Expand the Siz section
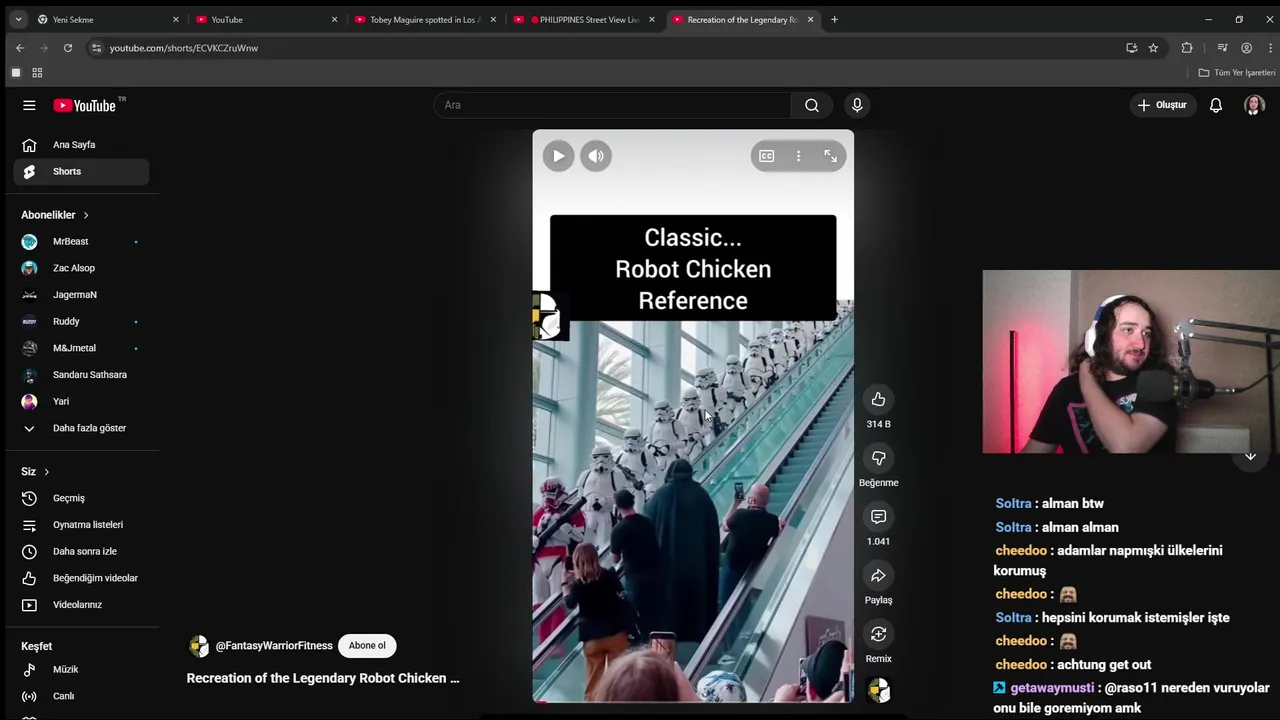This screenshot has width=1280, height=720. [35, 472]
